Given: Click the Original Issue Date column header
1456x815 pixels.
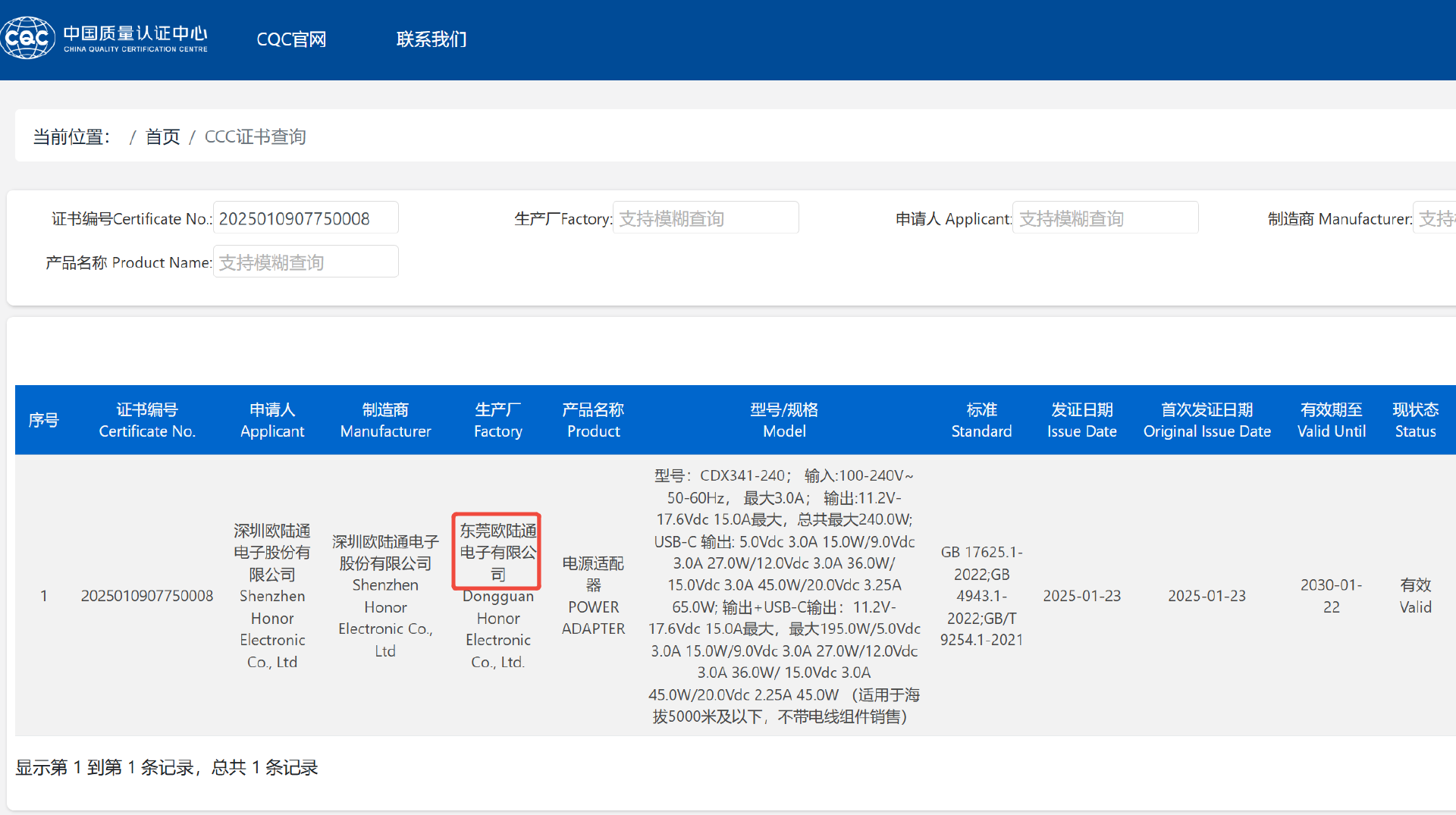Looking at the screenshot, I should click(x=1207, y=420).
